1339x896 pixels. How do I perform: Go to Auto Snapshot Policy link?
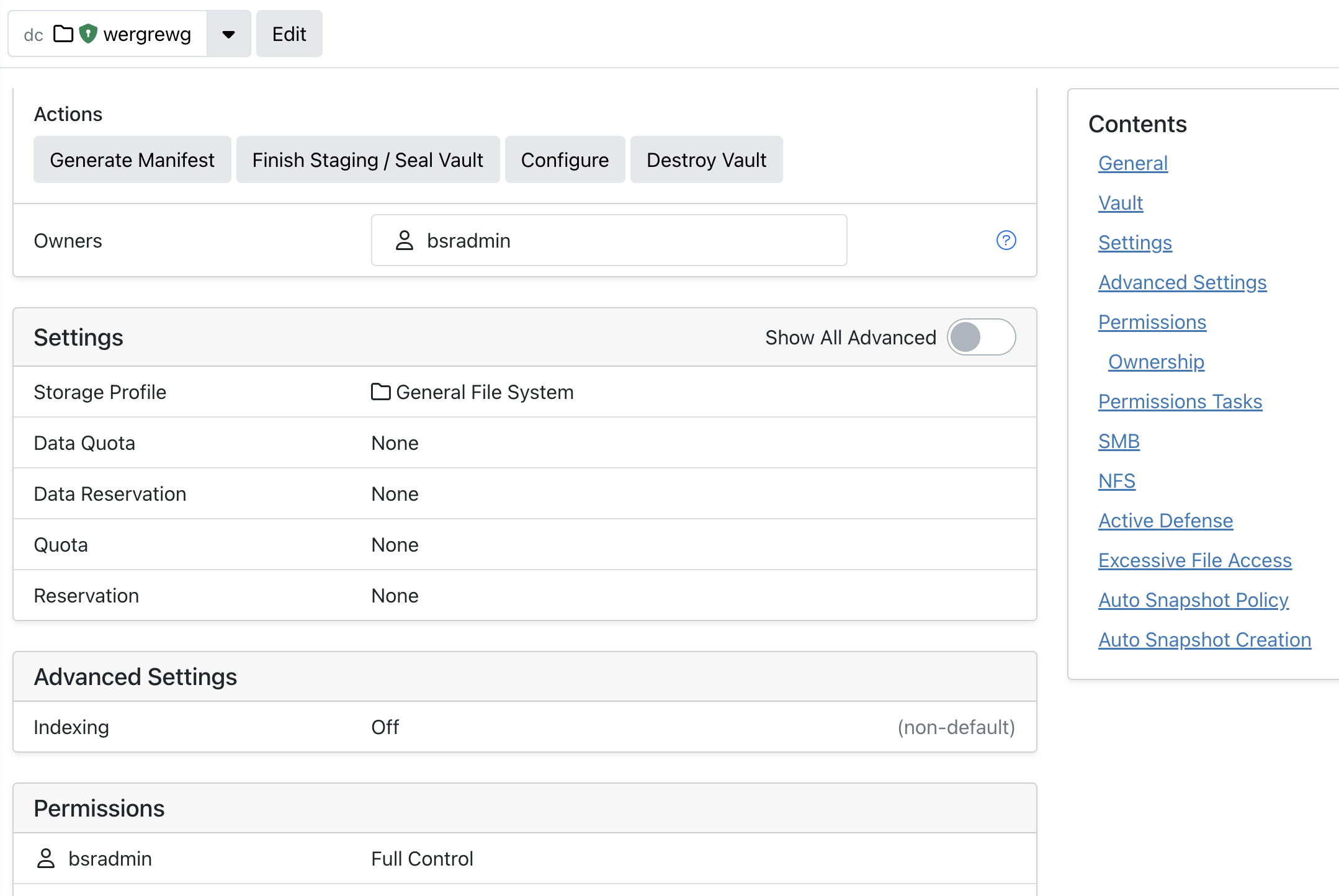pos(1193,600)
